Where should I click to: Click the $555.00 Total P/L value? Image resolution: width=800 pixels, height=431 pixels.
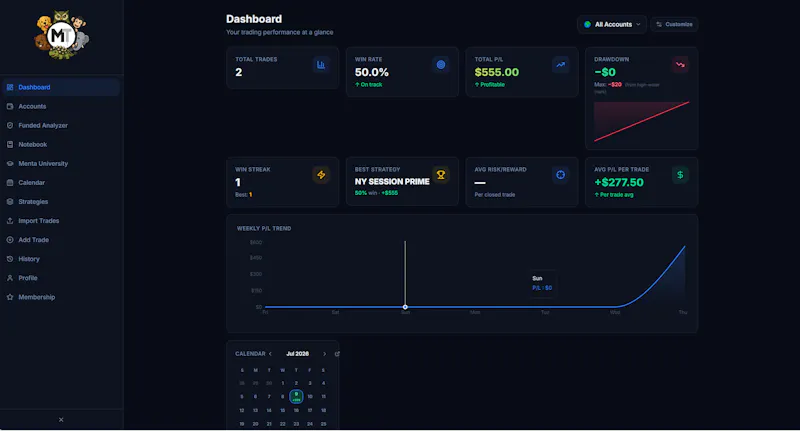[x=496, y=72]
